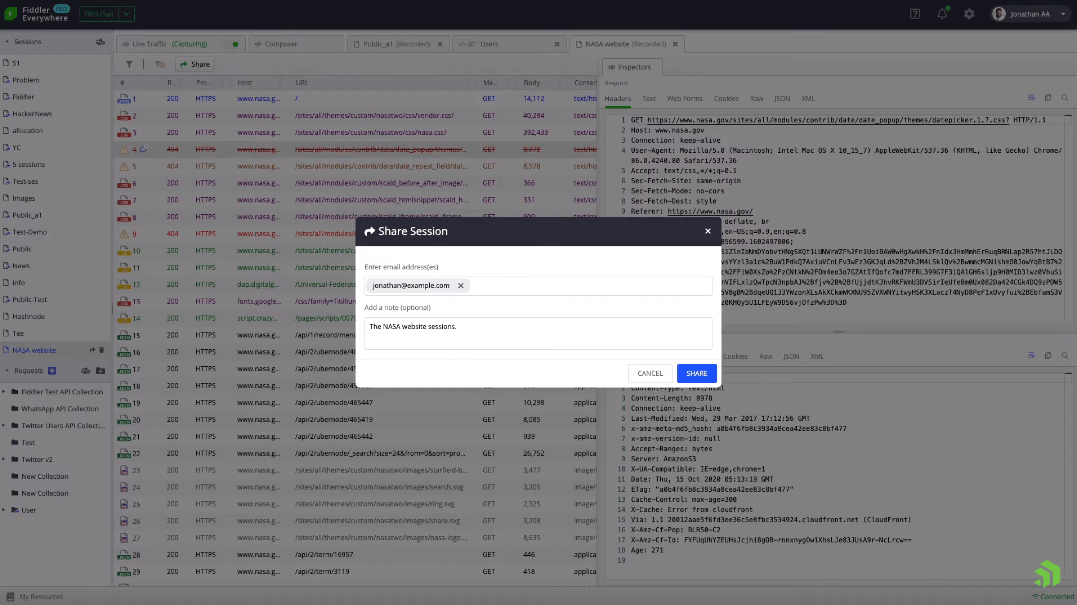1077x605 pixels.
Task: Switch to request Raw tab
Action: pos(756,99)
